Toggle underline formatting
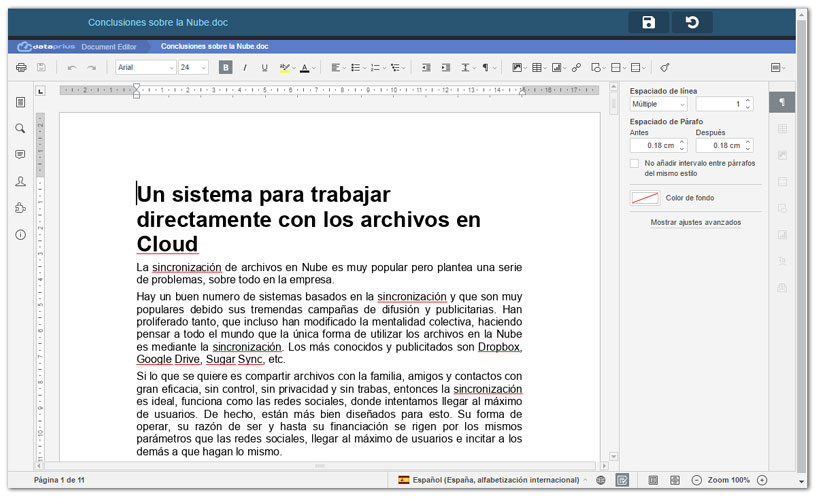 tap(264, 68)
